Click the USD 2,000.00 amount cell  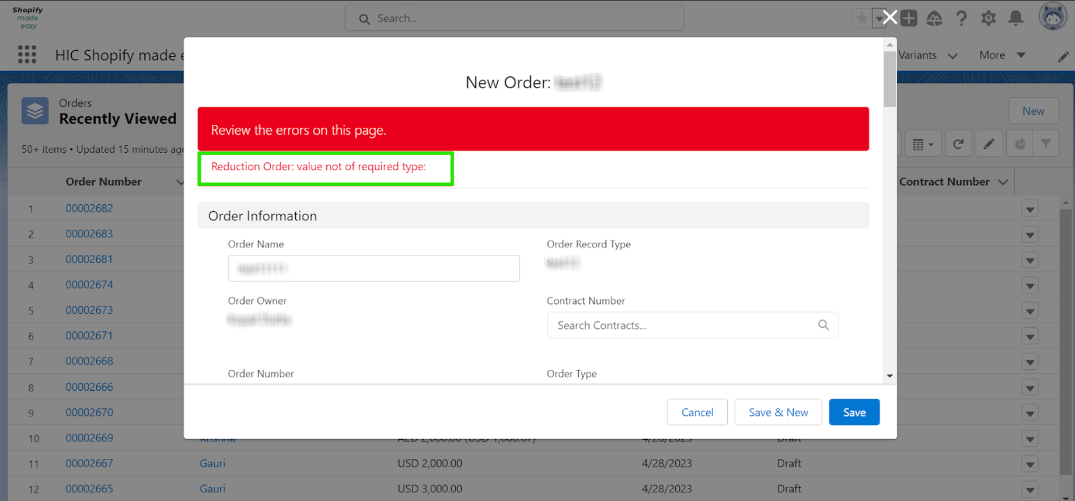430,463
